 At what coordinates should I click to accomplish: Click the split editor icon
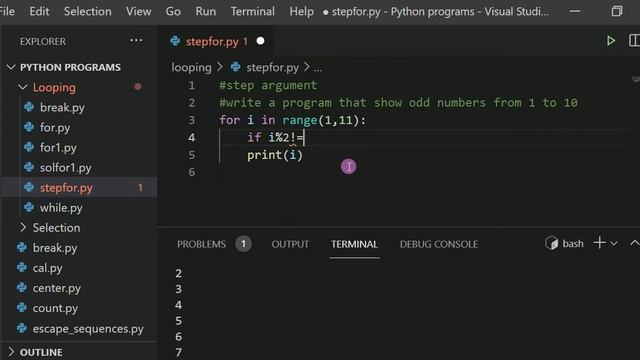[634, 41]
